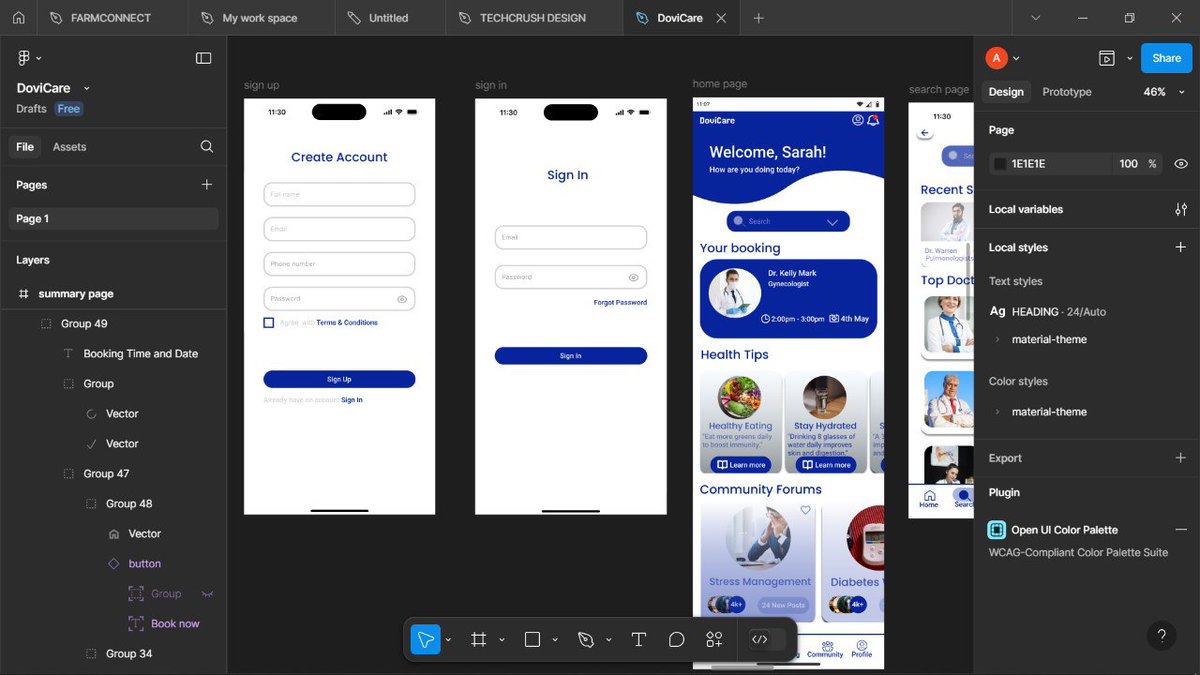Toggle page background visibility eye
The image size is (1200, 675).
[1181, 163]
